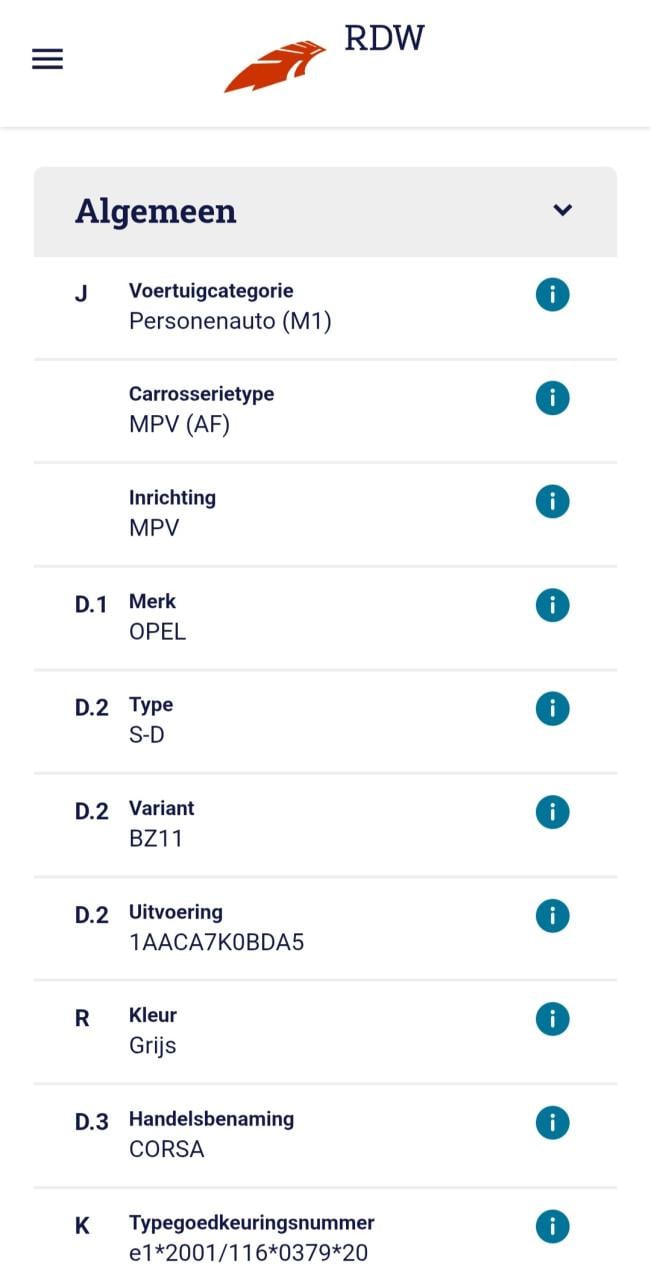Show info for Carrosserietype
Screen dimensions: 651x1280
click(552, 398)
